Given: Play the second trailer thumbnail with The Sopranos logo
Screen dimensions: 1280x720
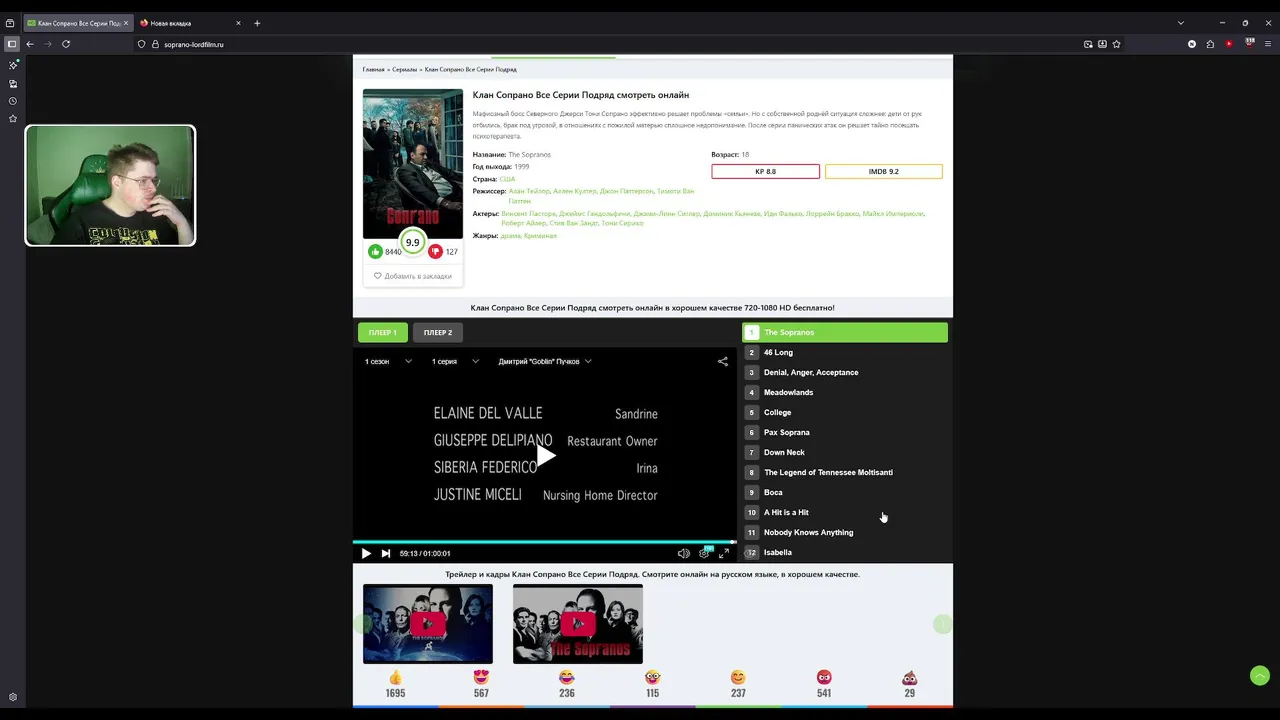Looking at the screenshot, I should [x=578, y=624].
